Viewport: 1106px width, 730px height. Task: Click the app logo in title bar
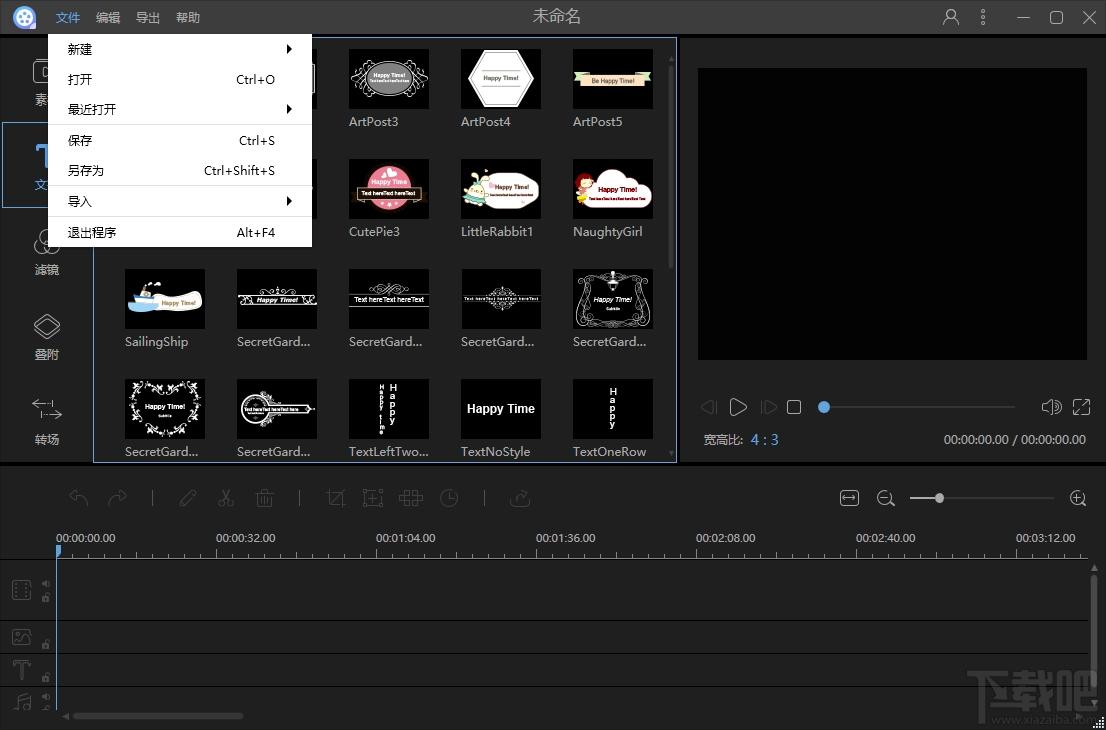coord(25,18)
